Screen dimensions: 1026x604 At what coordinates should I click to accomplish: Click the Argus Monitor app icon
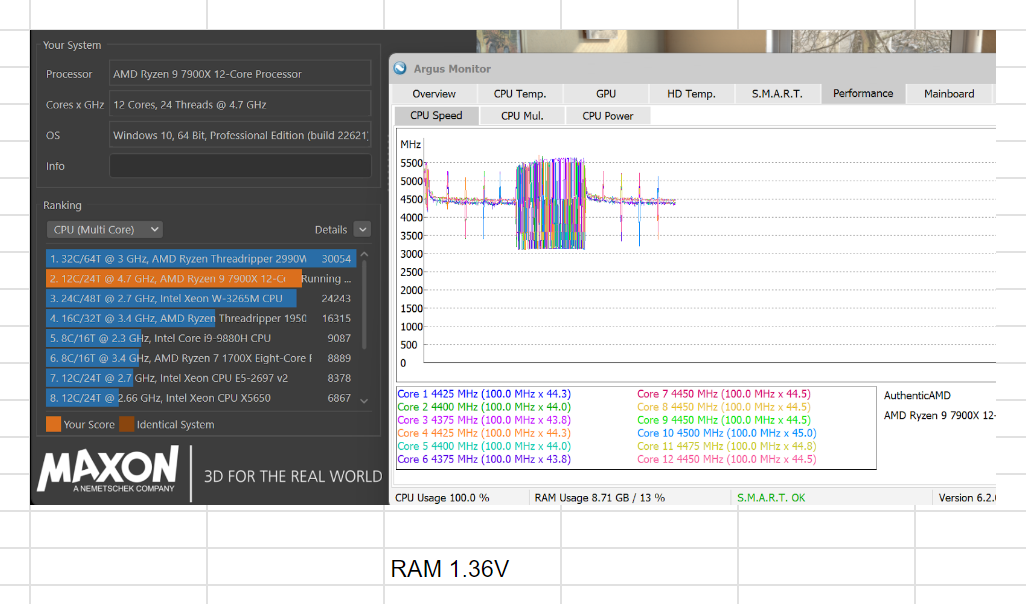pyautogui.click(x=400, y=69)
